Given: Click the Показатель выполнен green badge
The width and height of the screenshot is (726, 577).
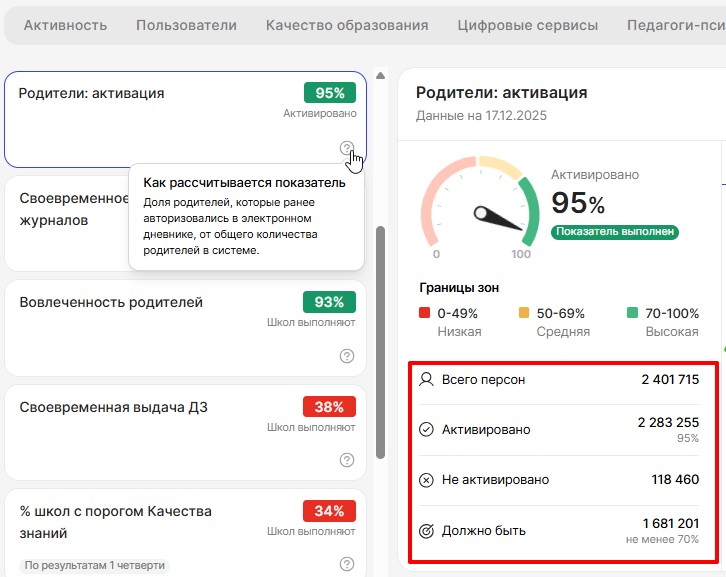Looking at the screenshot, I should (615, 232).
